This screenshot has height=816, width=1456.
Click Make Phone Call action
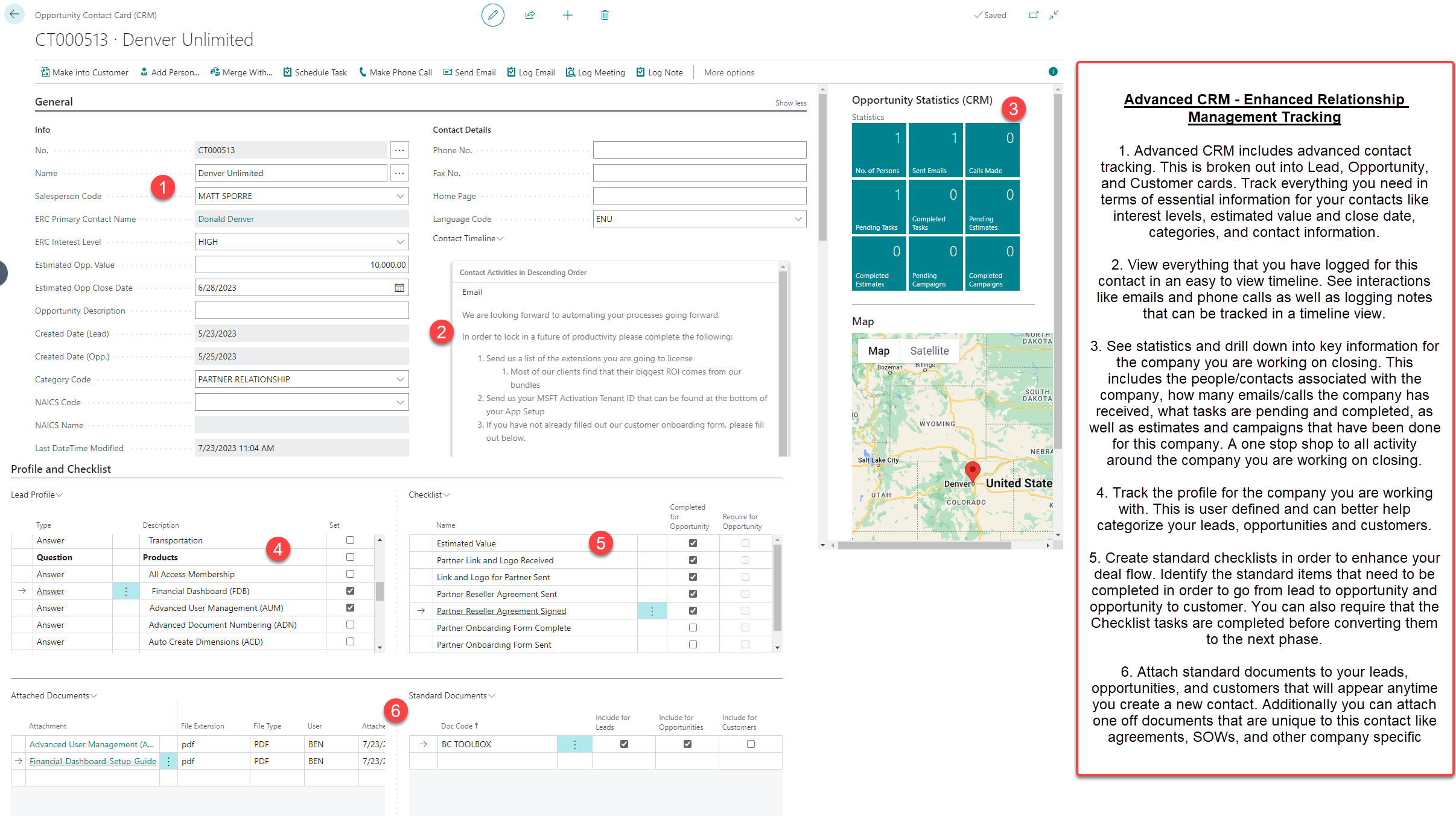click(395, 72)
